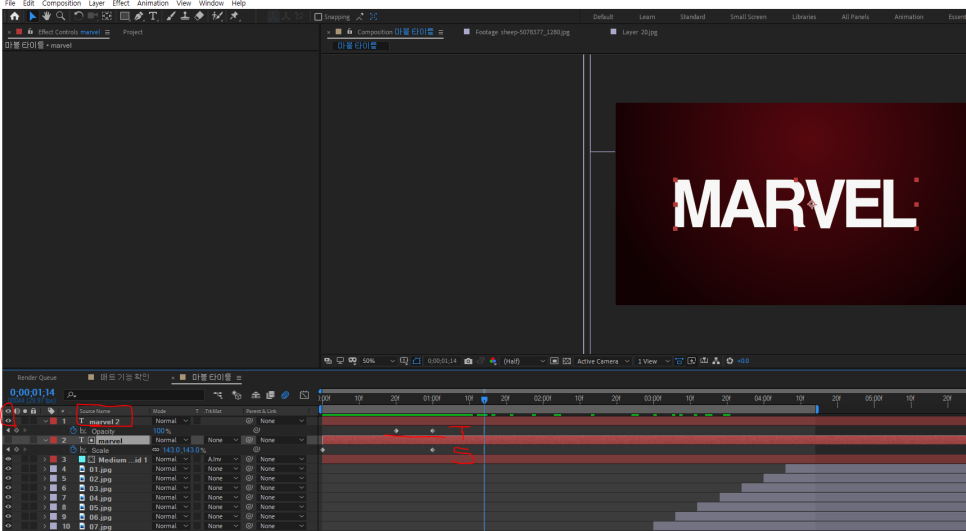Click the timeline layer search field
The width and height of the screenshot is (966, 531).
point(134,395)
